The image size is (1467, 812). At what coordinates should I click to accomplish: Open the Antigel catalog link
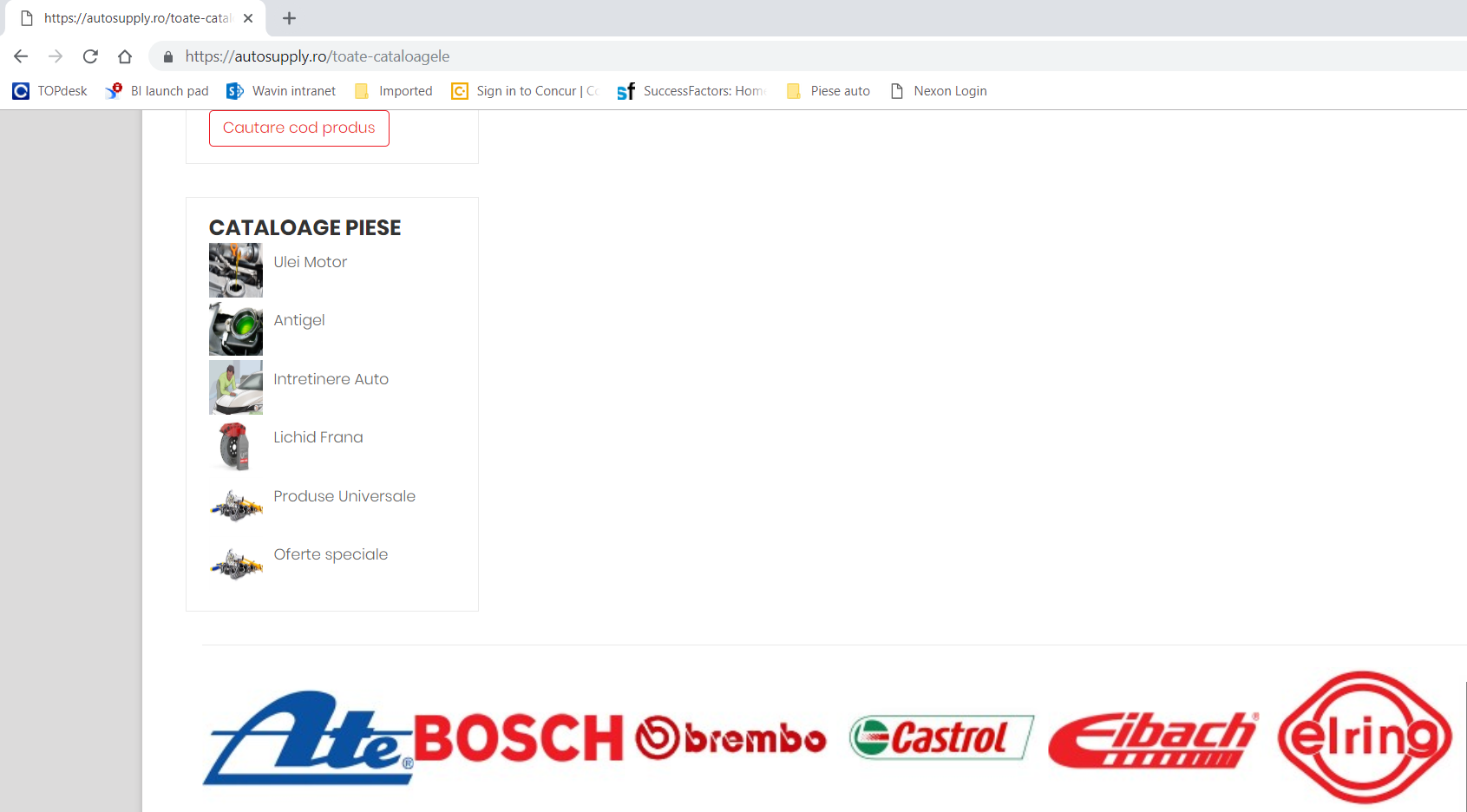pyautogui.click(x=299, y=320)
